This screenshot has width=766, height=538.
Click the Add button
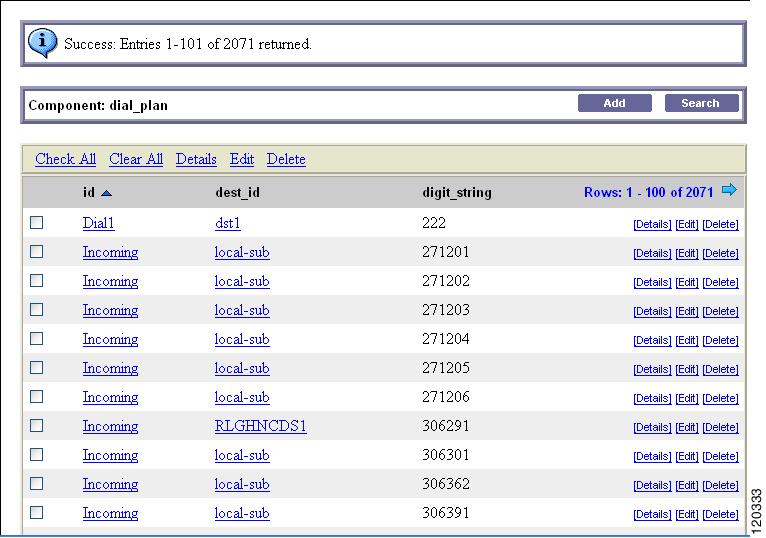(615, 103)
